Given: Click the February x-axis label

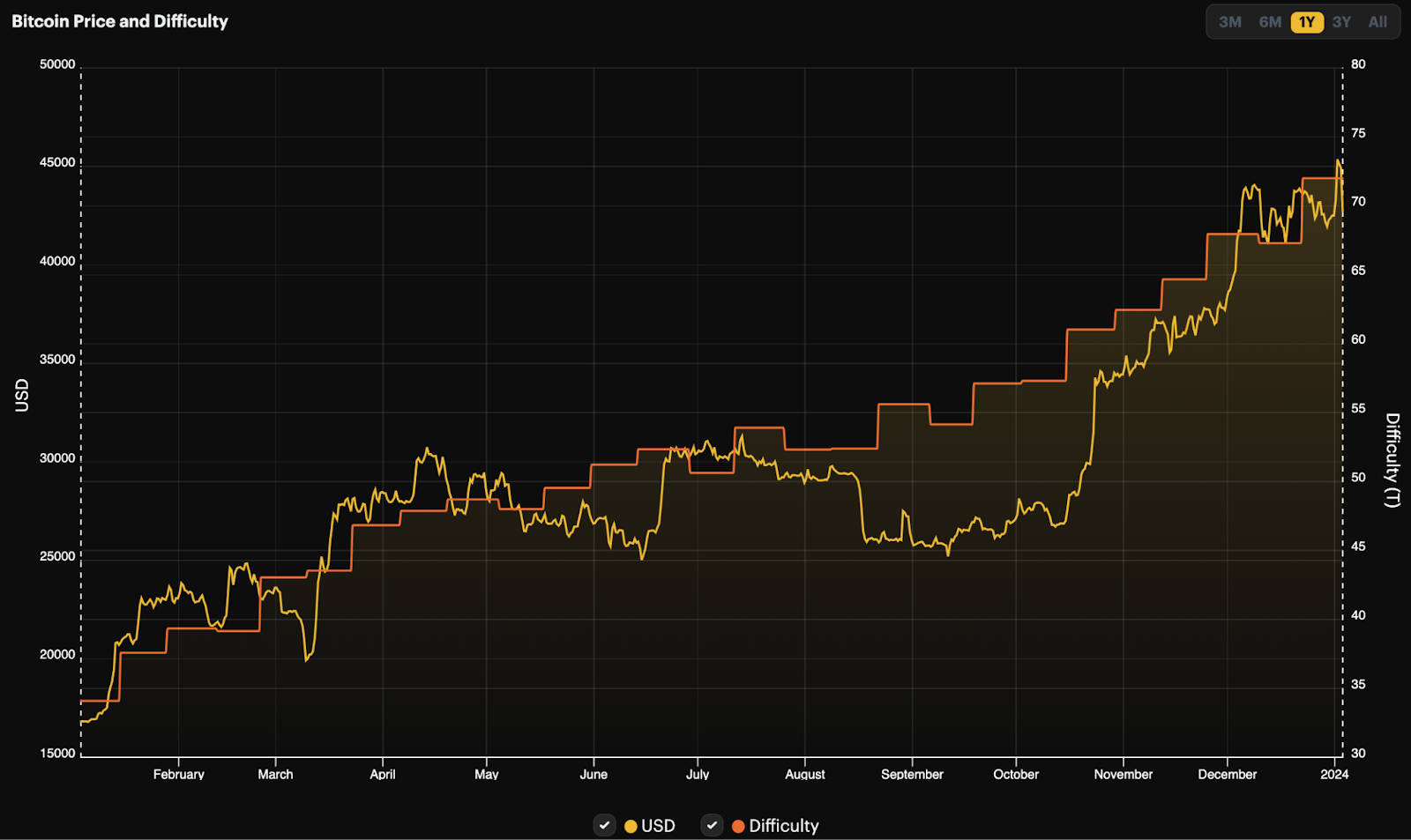Looking at the screenshot, I should 178,774.
